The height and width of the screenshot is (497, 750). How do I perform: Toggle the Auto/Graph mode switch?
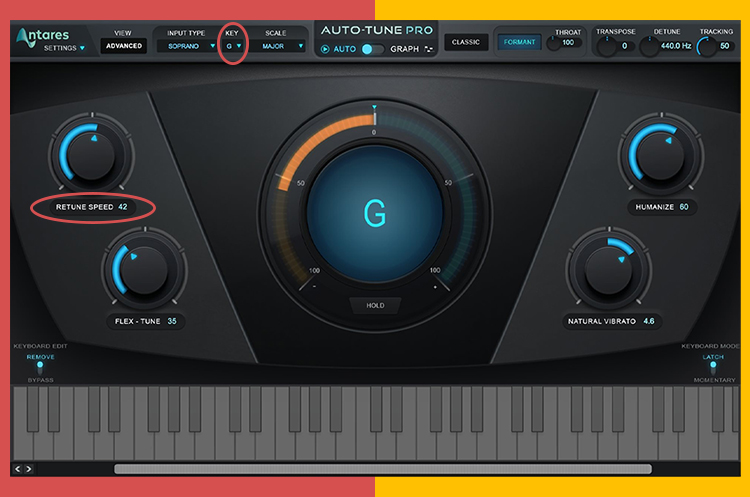tap(373, 49)
